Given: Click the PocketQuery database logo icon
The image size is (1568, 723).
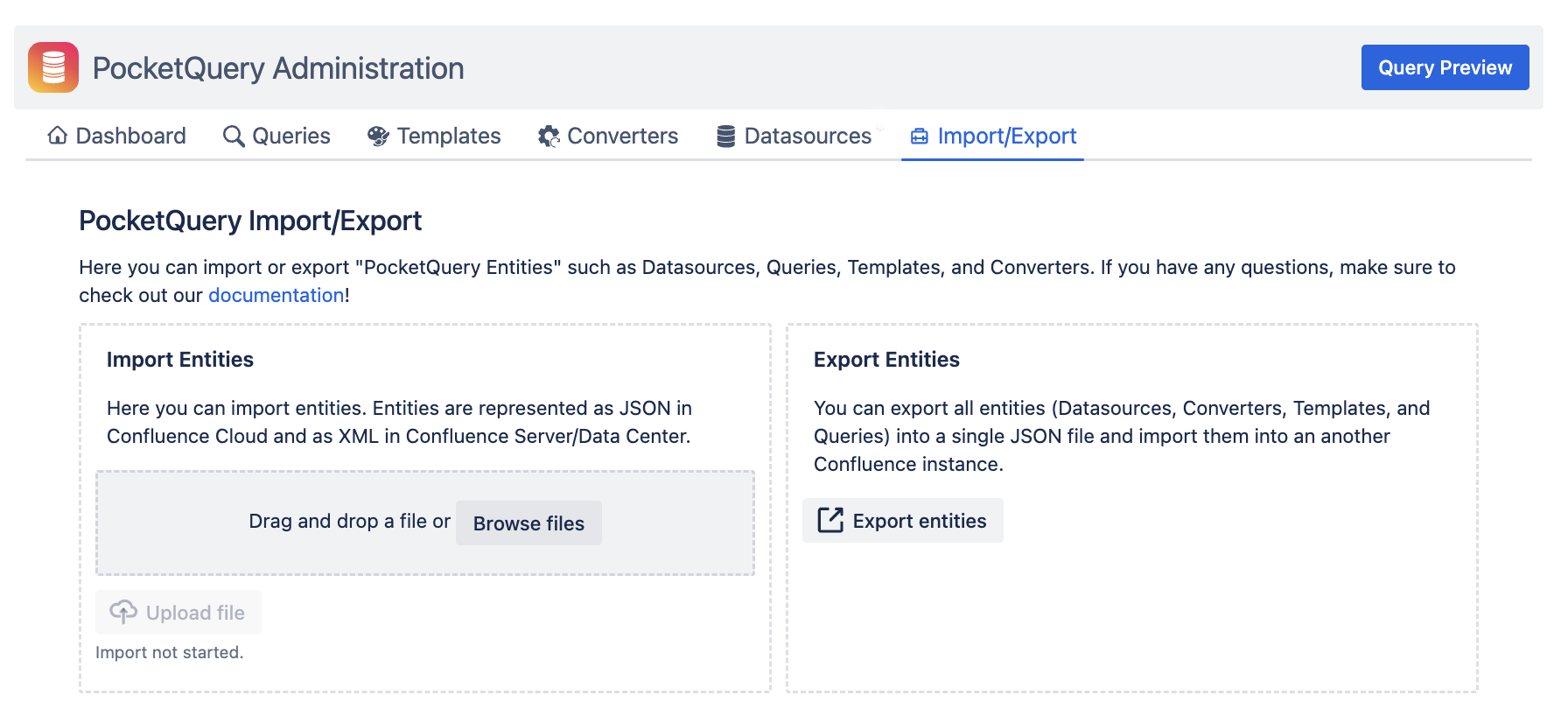Looking at the screenshot, I should click(53, 67).
